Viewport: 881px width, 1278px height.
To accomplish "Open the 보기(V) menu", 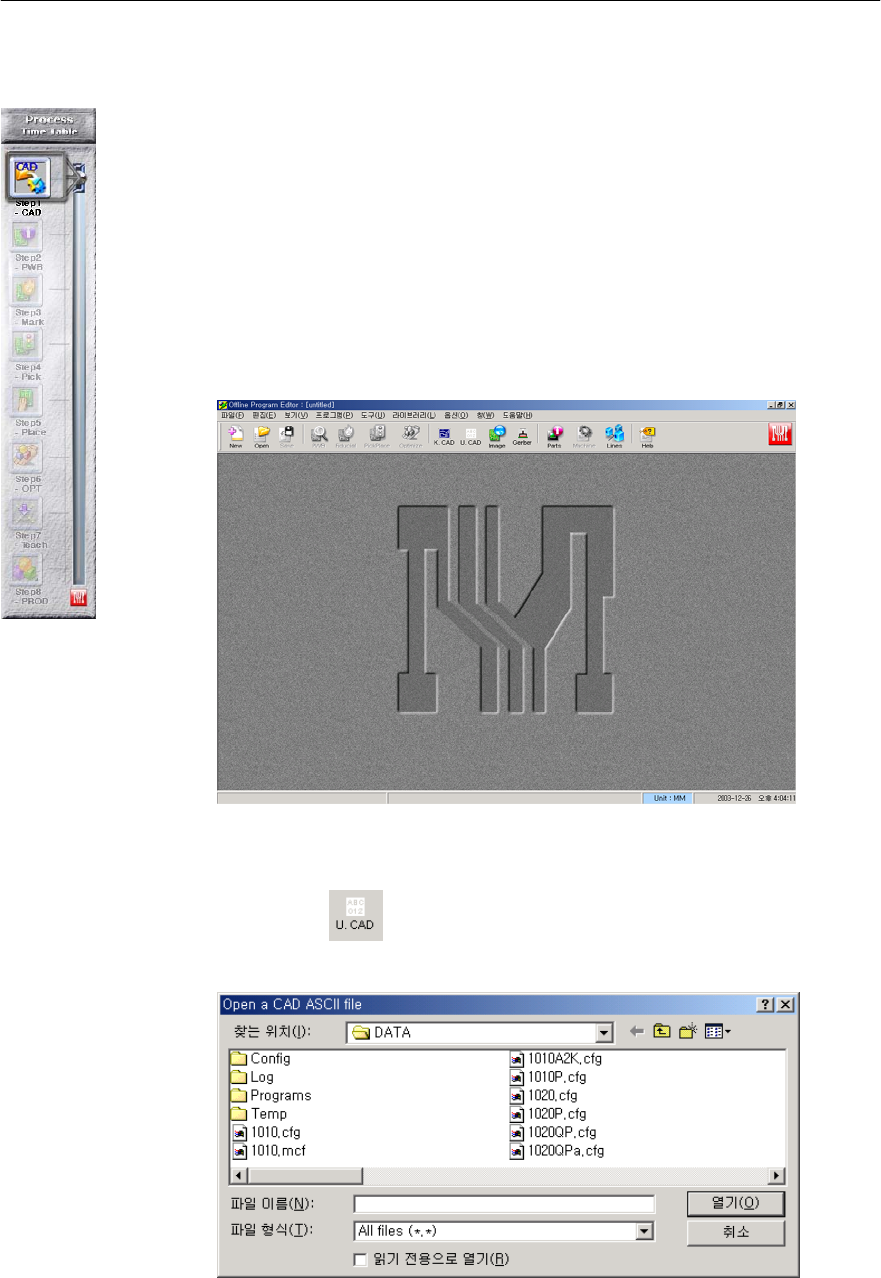I will (297, 415).
